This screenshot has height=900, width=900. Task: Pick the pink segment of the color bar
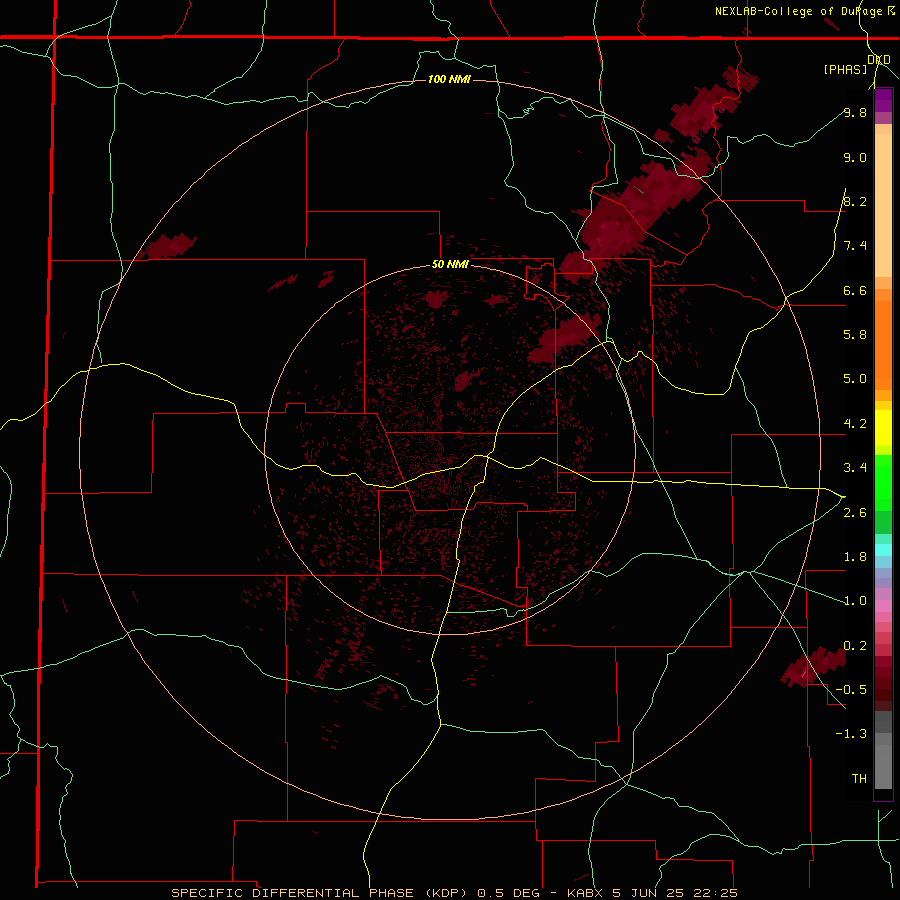click(883, 606)
